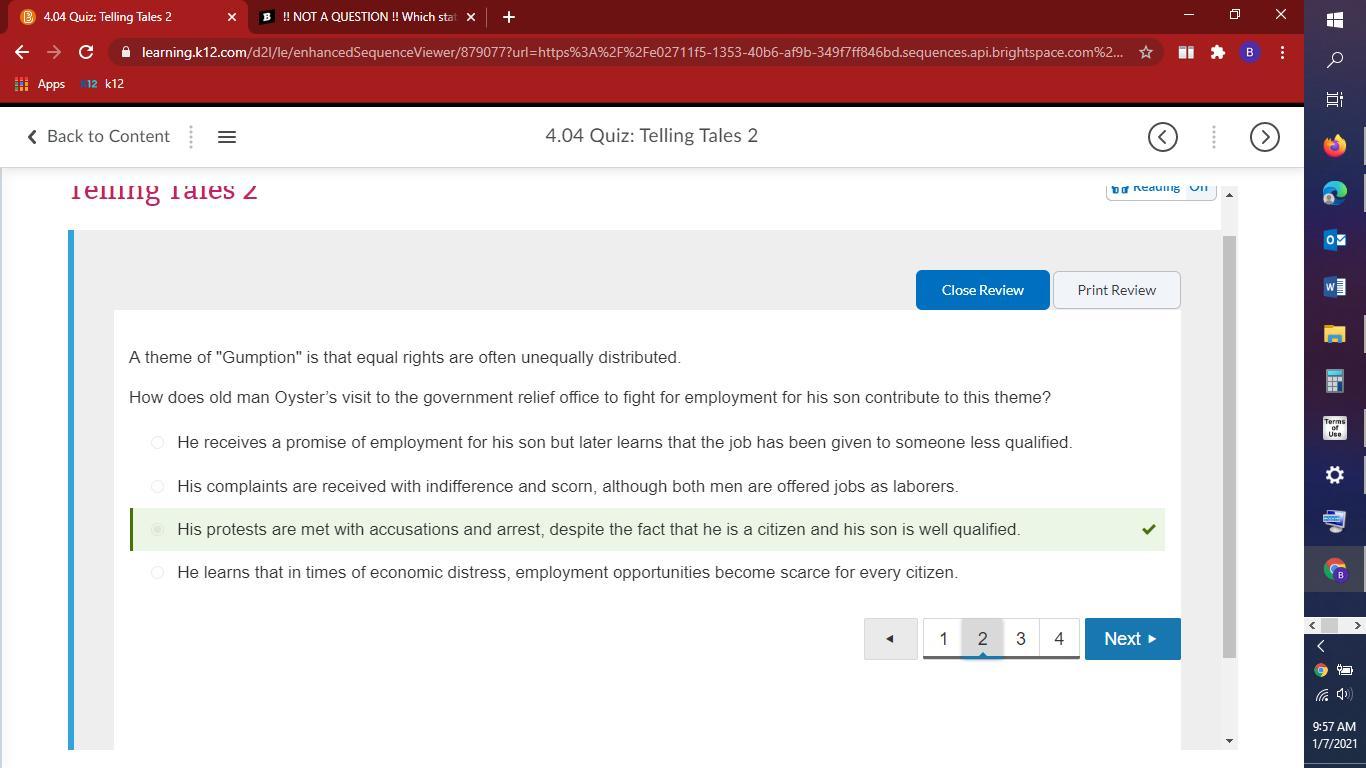Click the page address bar URL
This screenshot has height=768, width=1366.
point(632,52)
